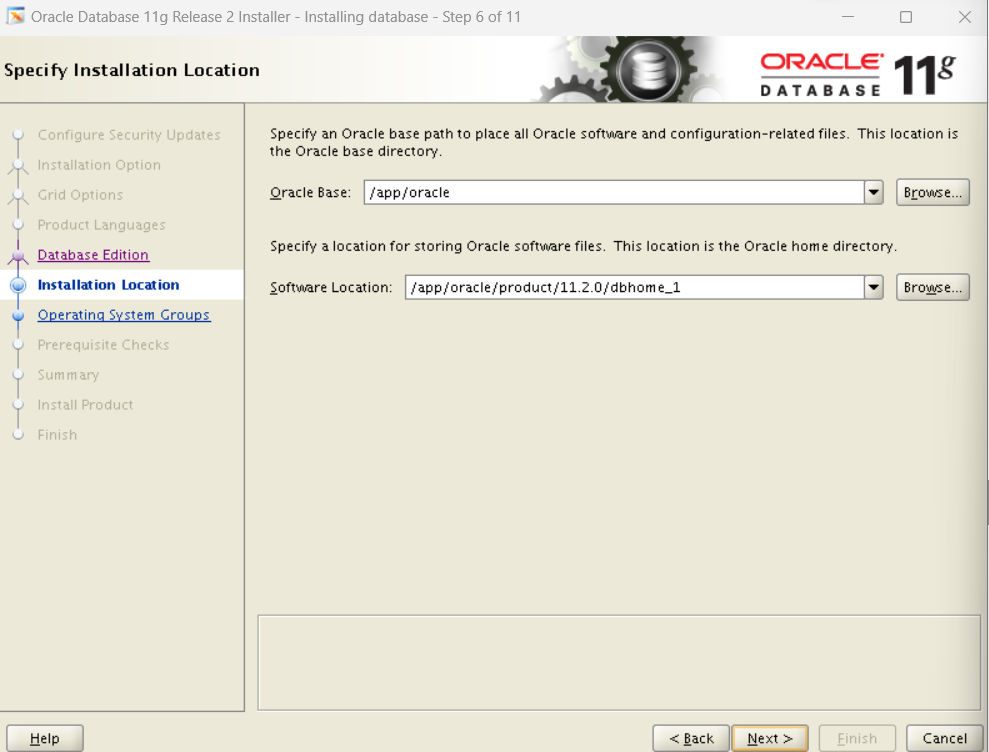The width and height of the screenshot is (989, 752).
Task: Click the Oracle Base path field
Action: tap(614, 192)
